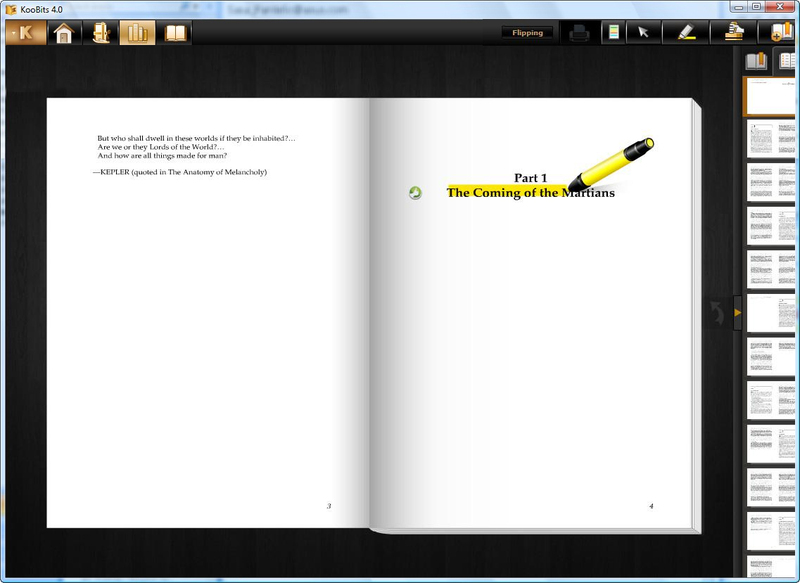Open the door-and-key toolbar icon
Image resolution: width=800 pixels, height=583 pixels.
(x=101, y=33)
